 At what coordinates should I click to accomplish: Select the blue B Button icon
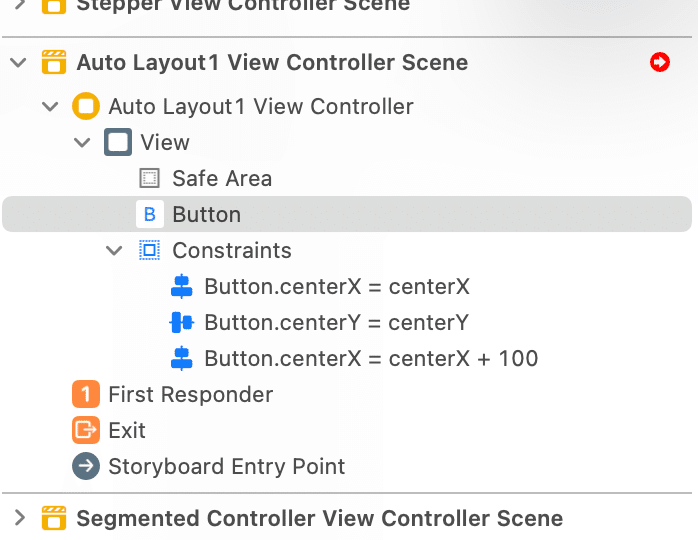(150, 214)
